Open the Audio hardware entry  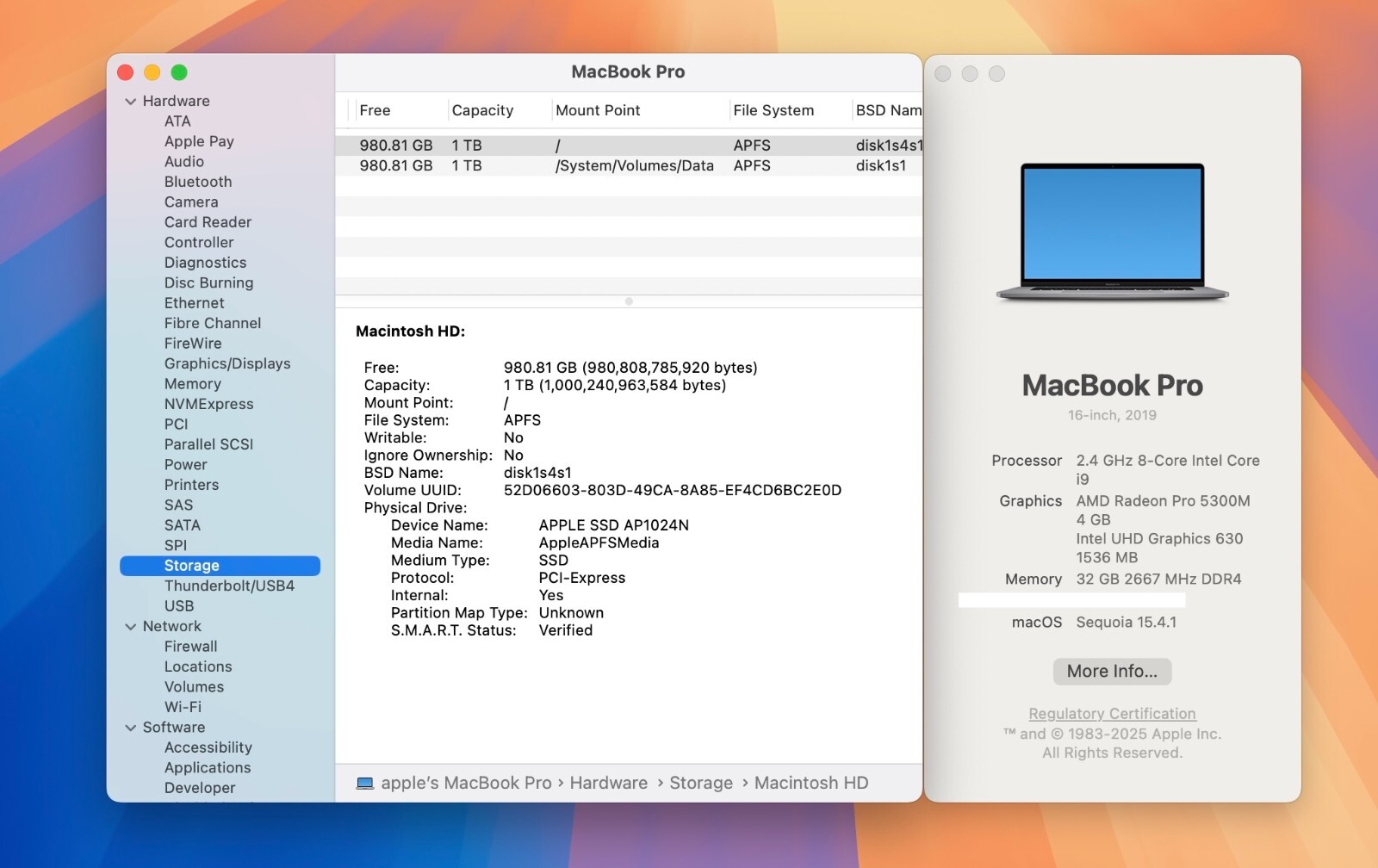[184, 162]
